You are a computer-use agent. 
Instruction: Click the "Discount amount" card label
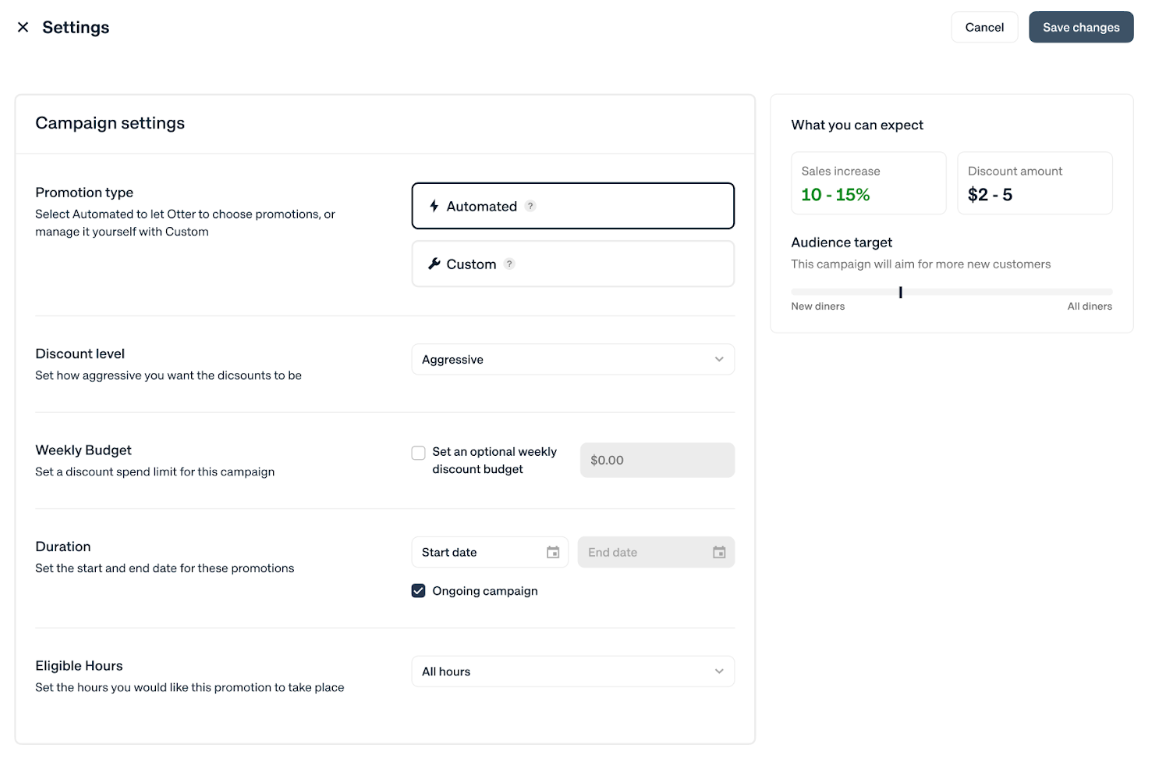coord(1015,171)
